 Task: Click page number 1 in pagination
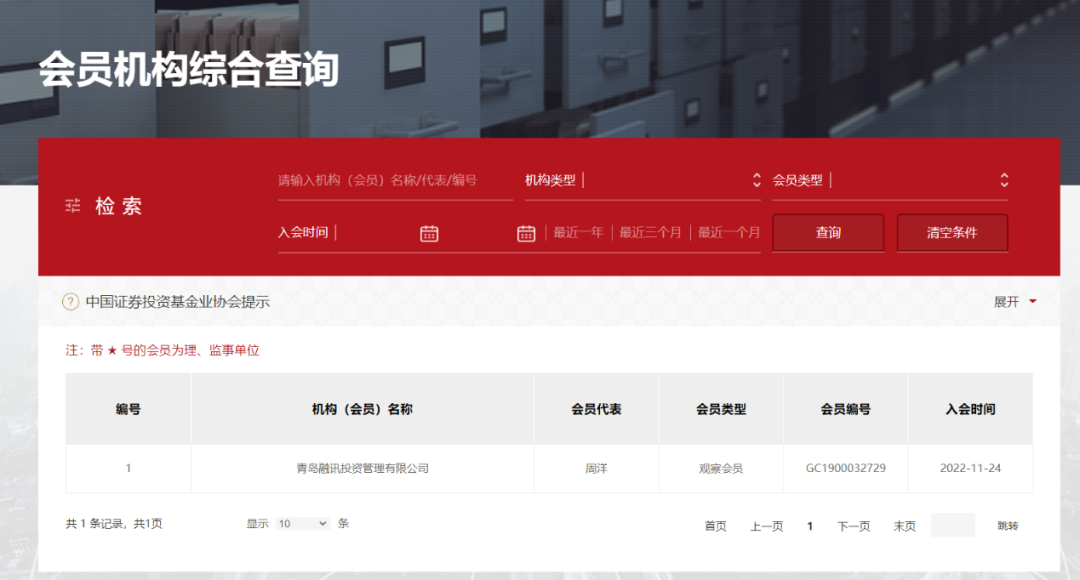809,524
